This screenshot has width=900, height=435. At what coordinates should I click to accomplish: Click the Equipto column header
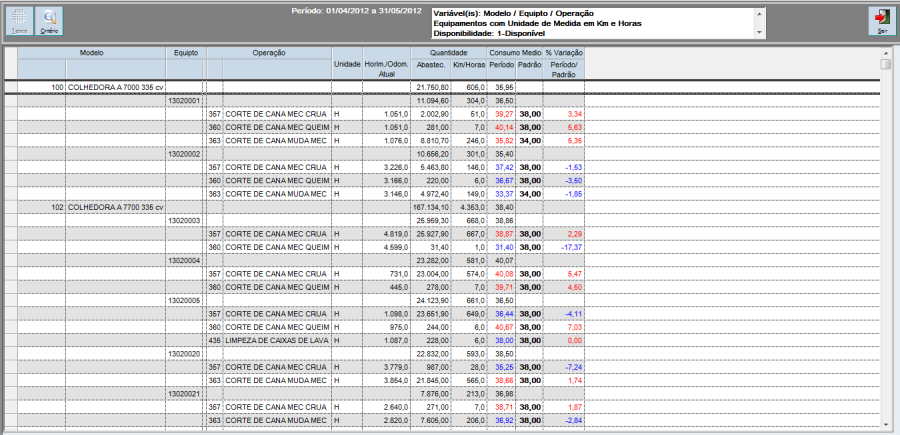point(185,52)
